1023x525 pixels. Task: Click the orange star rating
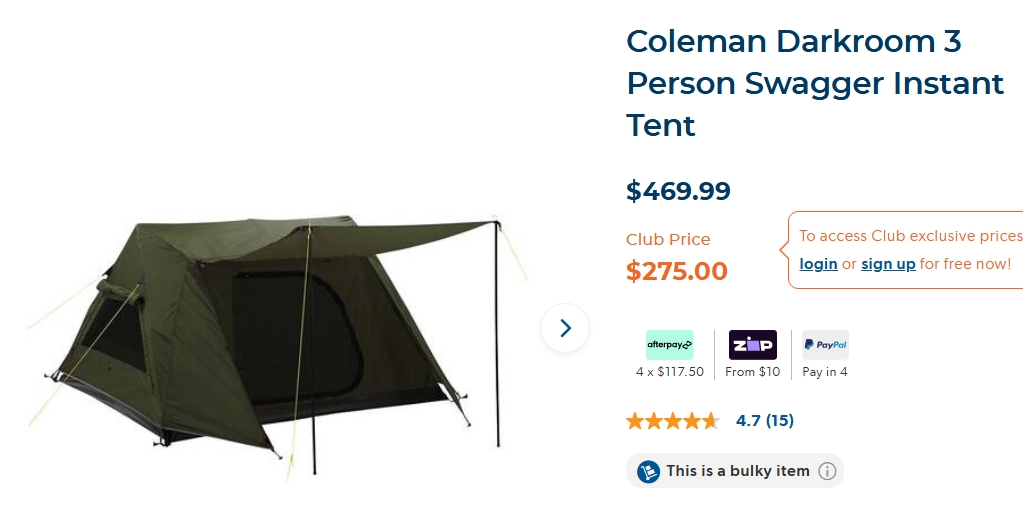tap(672, 421)
